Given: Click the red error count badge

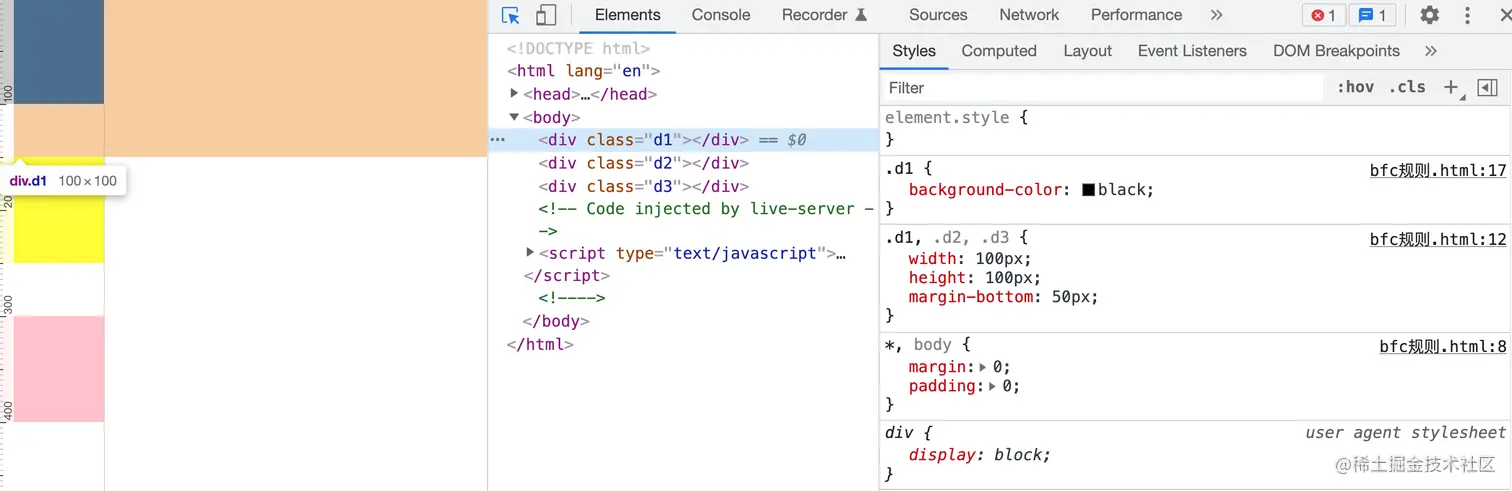Looking at the screenshot, I should click(x=1324, y=15).
